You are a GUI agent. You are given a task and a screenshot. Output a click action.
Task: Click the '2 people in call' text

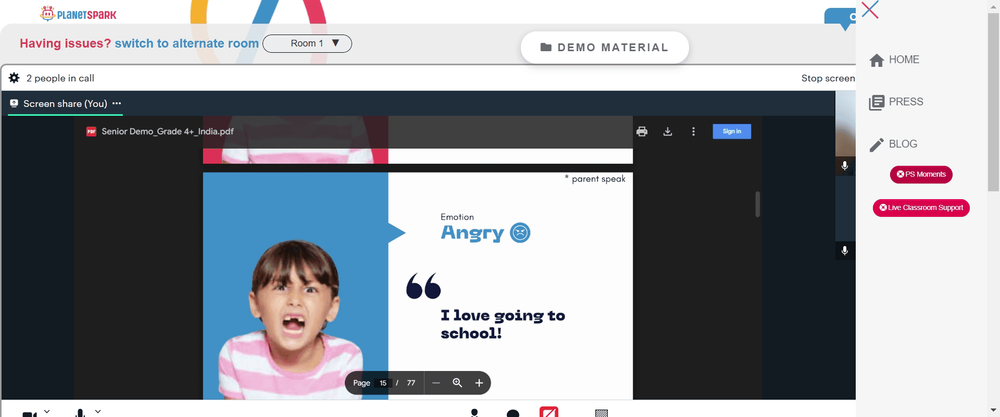pyautogui.click(x=61, y=78)
